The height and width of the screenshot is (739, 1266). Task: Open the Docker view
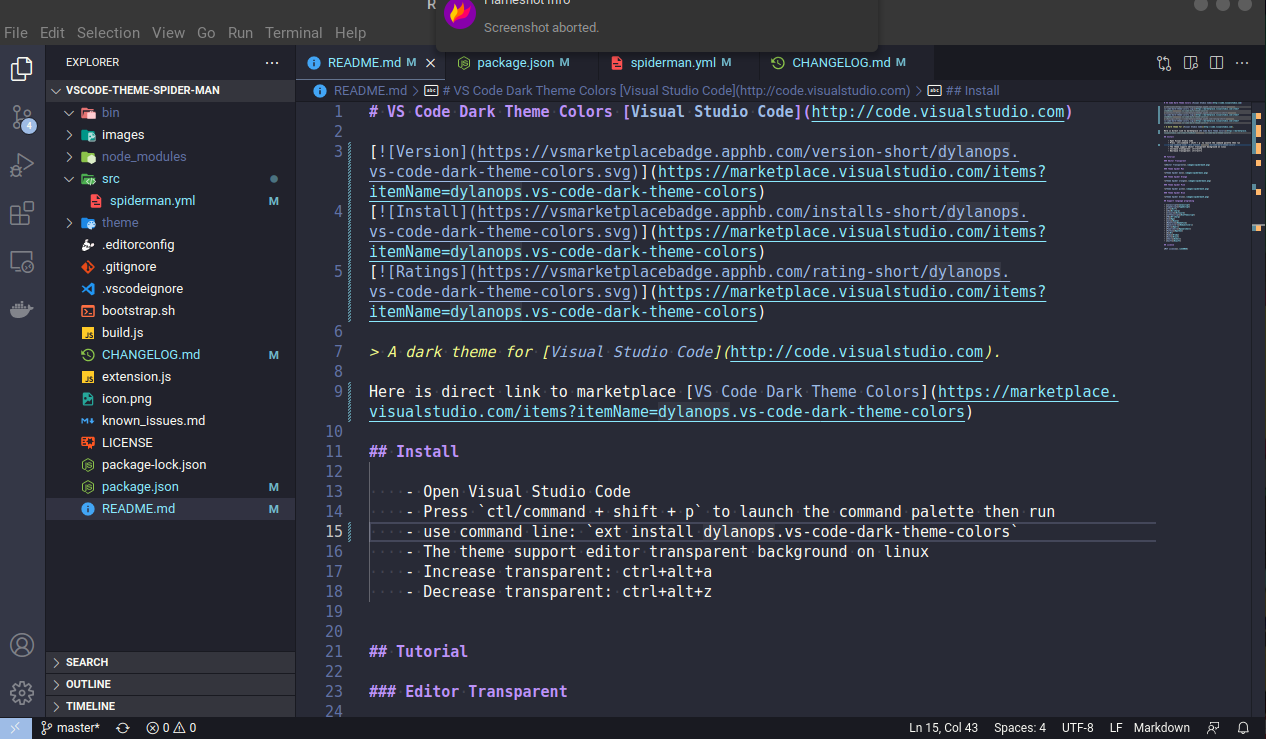pos(22,310)
